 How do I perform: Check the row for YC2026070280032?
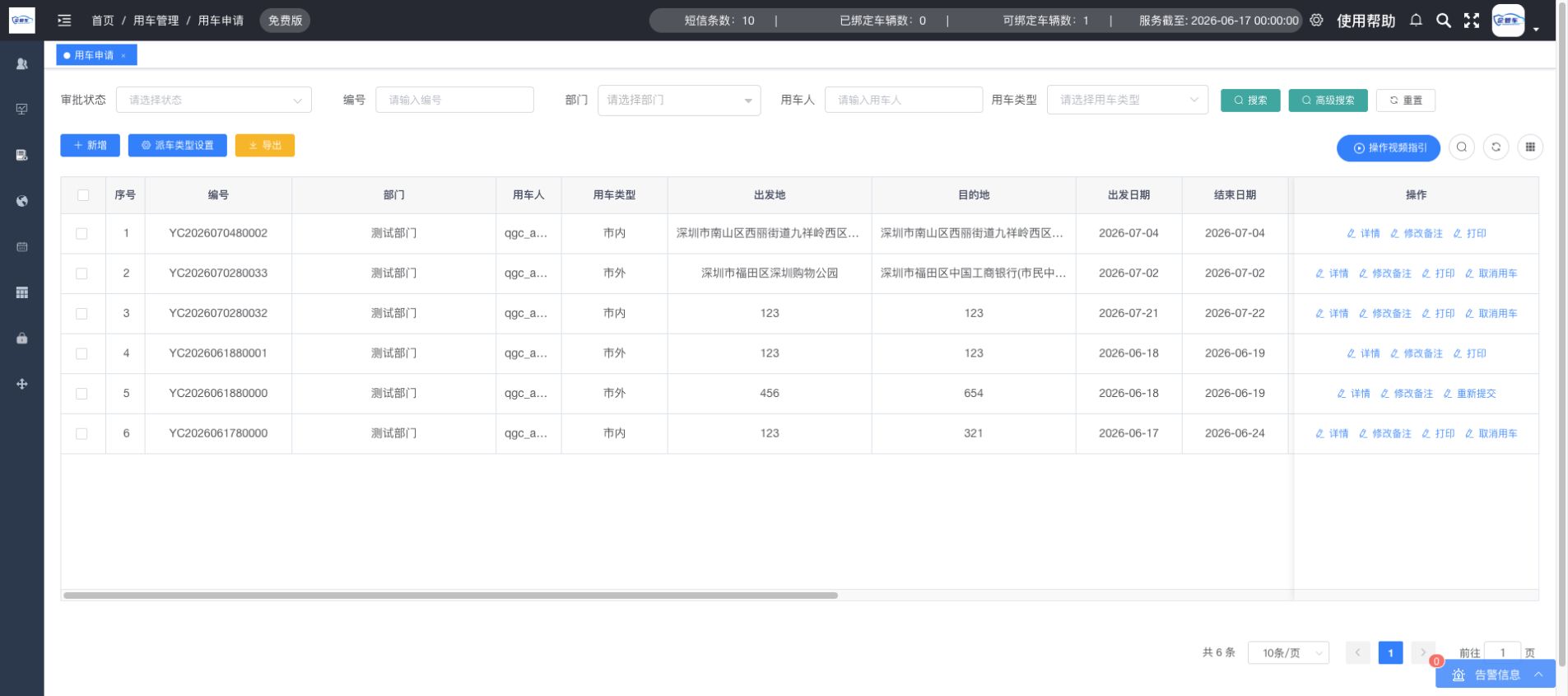[x=81, y=314]
